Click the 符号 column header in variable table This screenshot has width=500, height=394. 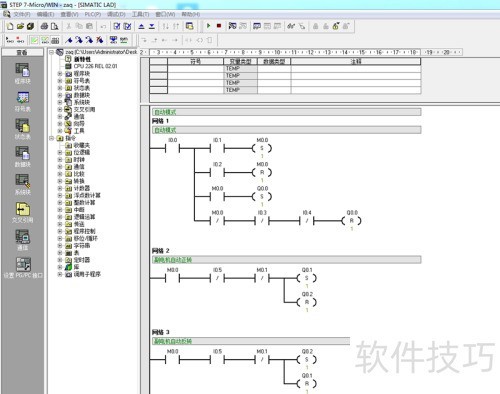coord(195,61)
